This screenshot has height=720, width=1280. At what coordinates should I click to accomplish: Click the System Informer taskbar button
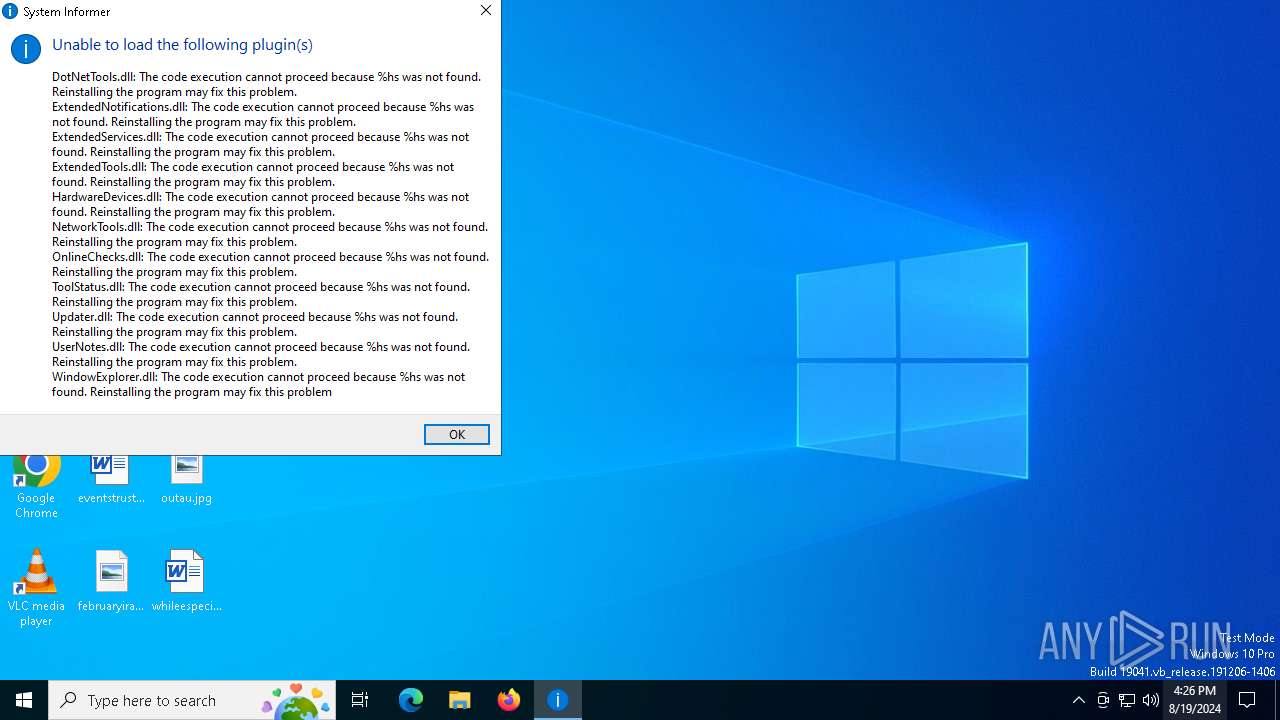point(558,700)
